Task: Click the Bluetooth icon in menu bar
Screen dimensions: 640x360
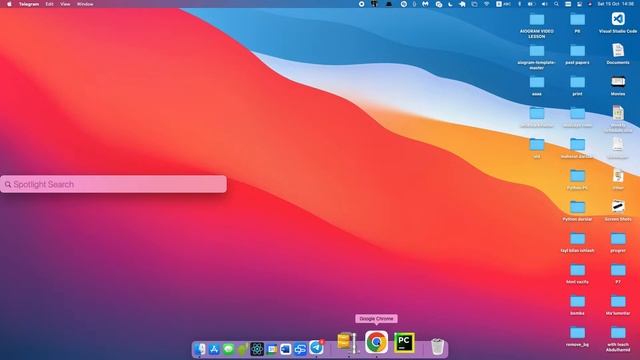Action: (519, 4)
